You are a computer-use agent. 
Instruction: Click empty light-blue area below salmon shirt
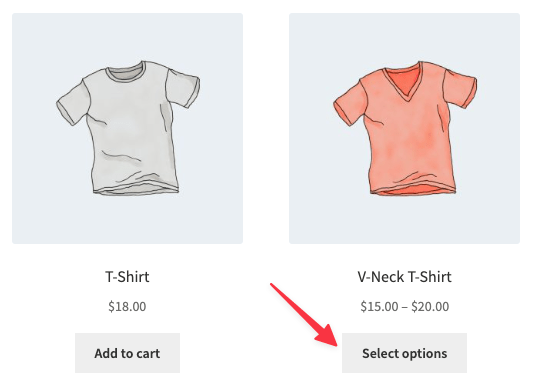point(404,220)
